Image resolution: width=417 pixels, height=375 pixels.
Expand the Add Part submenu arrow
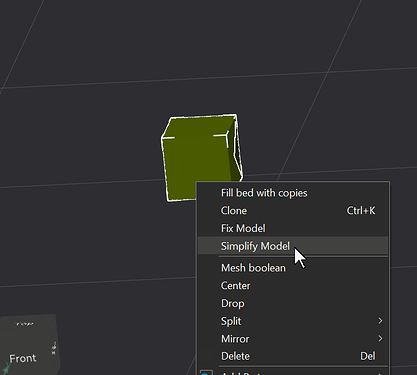pyautogui.click(x=380, y=373)
